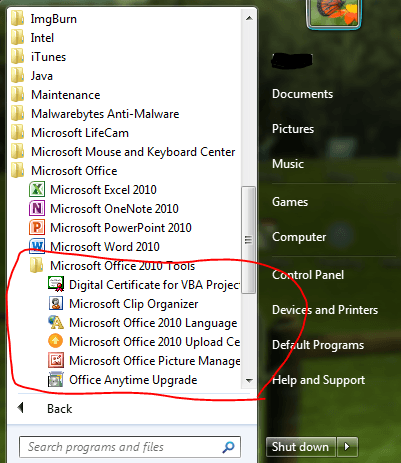
Task: Select the Microsoft Excel 2010 label
Action: point(103,190)
